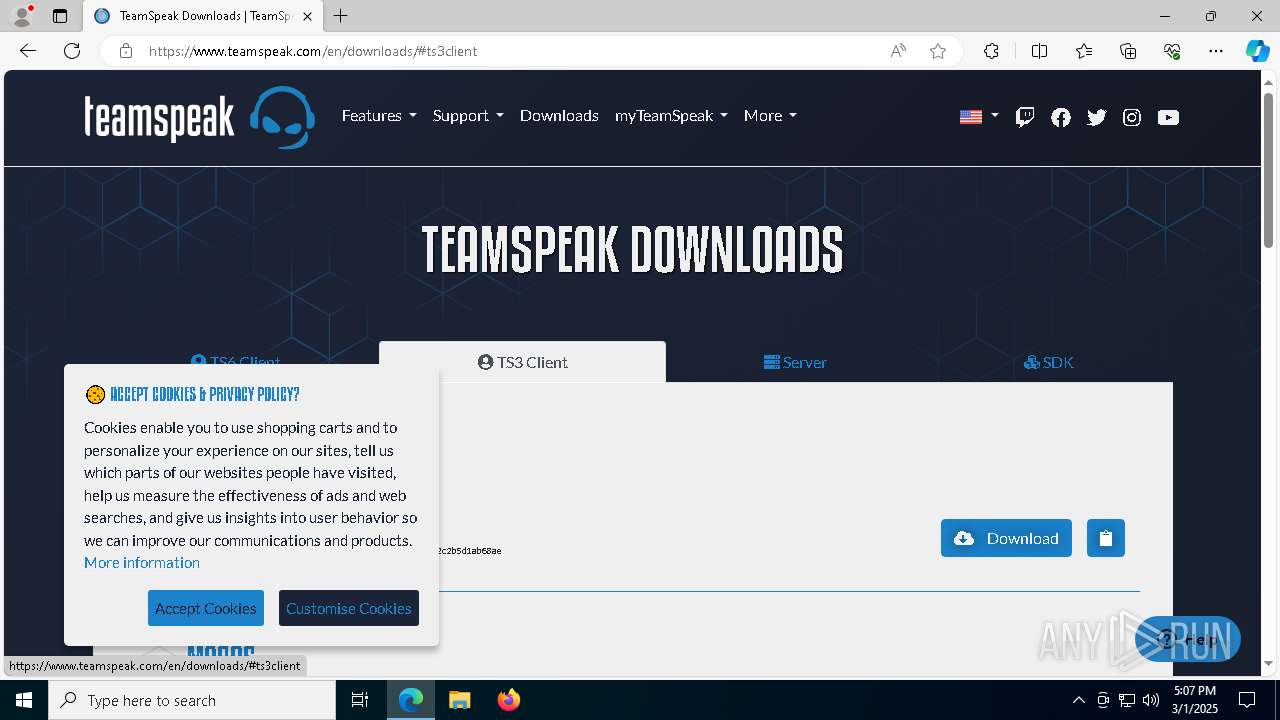
Task: Launch Firefox from the taskbar
Action: point(509,700)
